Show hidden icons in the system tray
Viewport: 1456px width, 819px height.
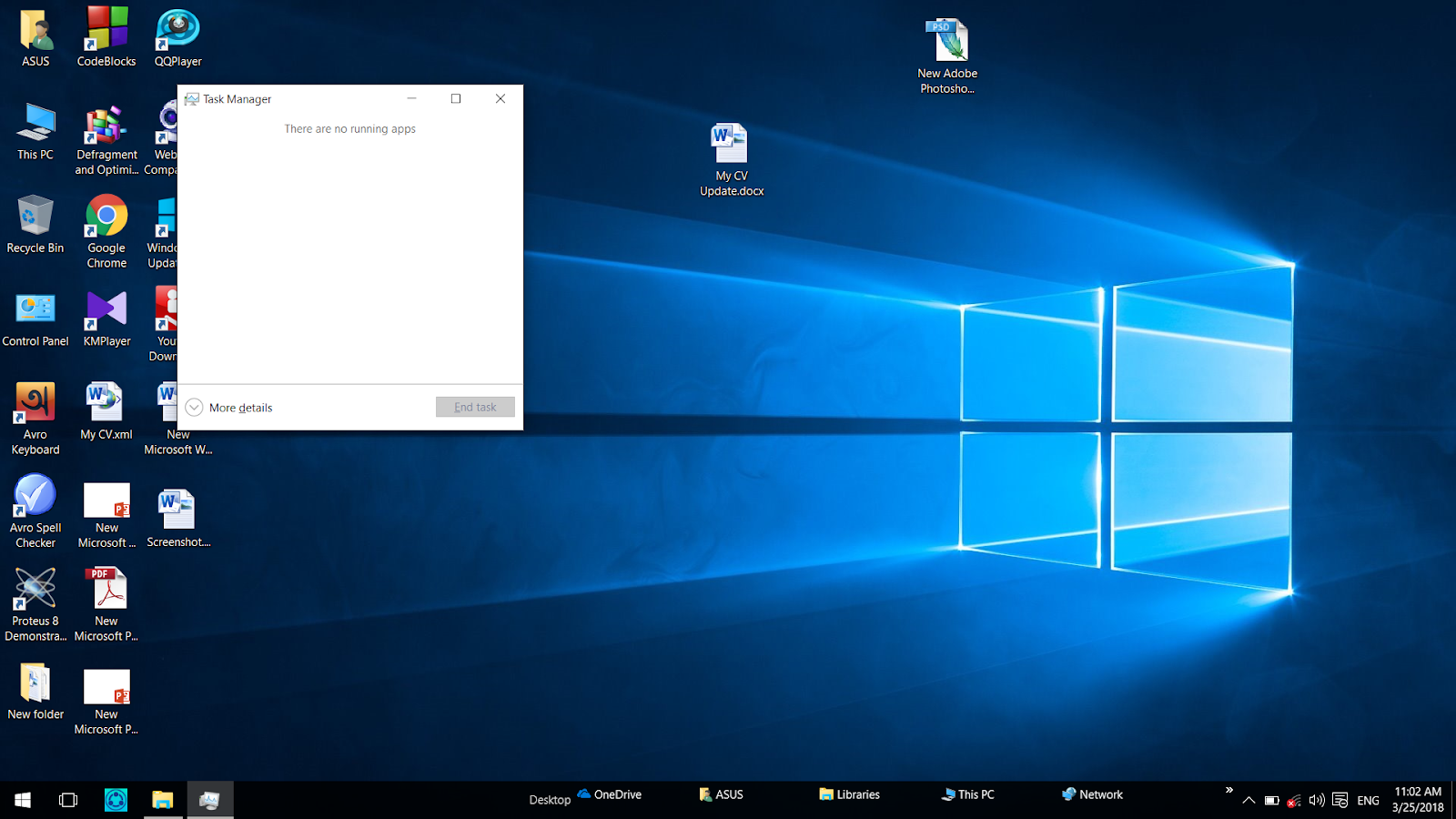(1249, 800)
